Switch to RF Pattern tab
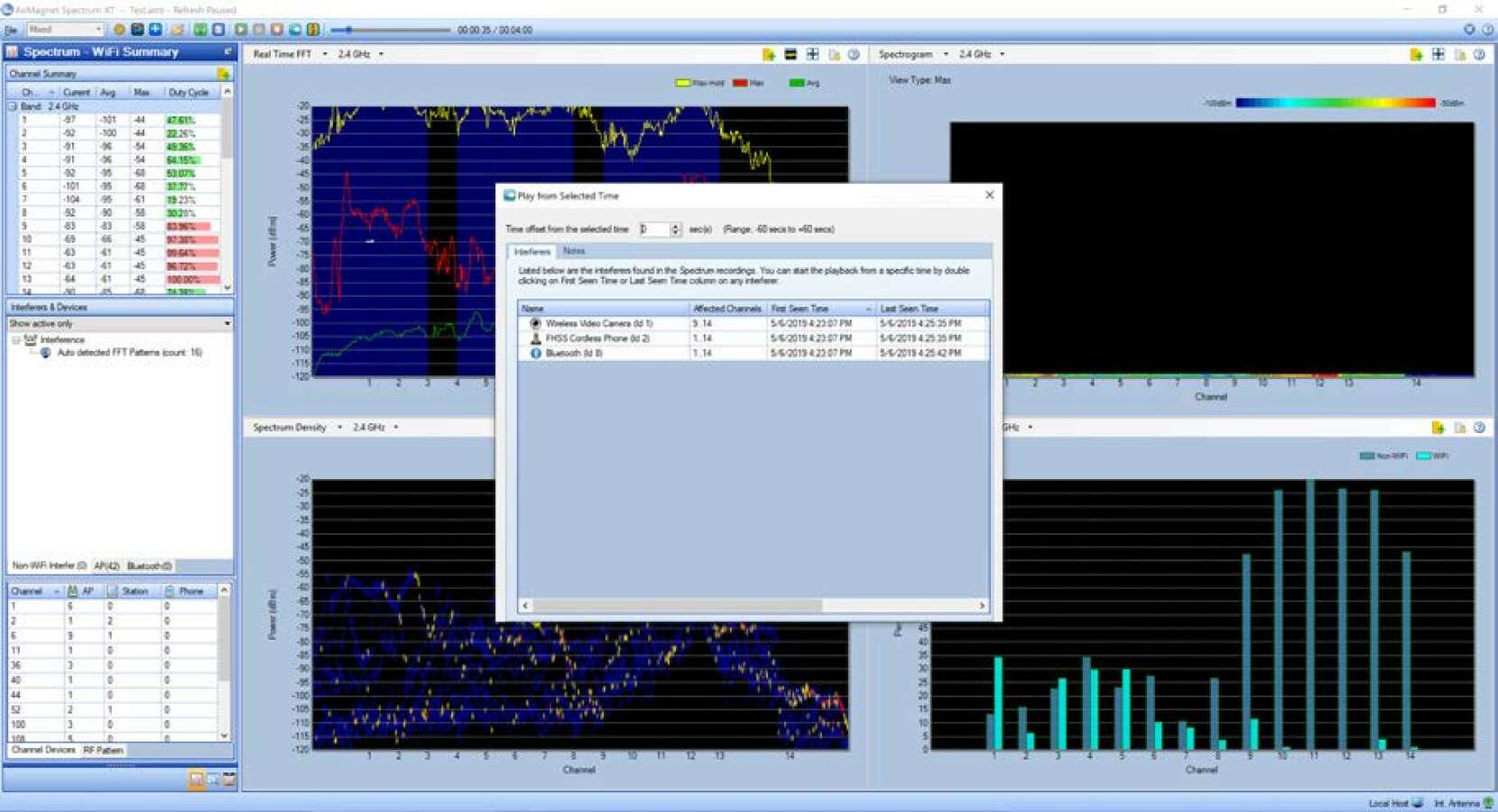The height and width of the screenshot is (812, 1498). [x=103, y=750]
